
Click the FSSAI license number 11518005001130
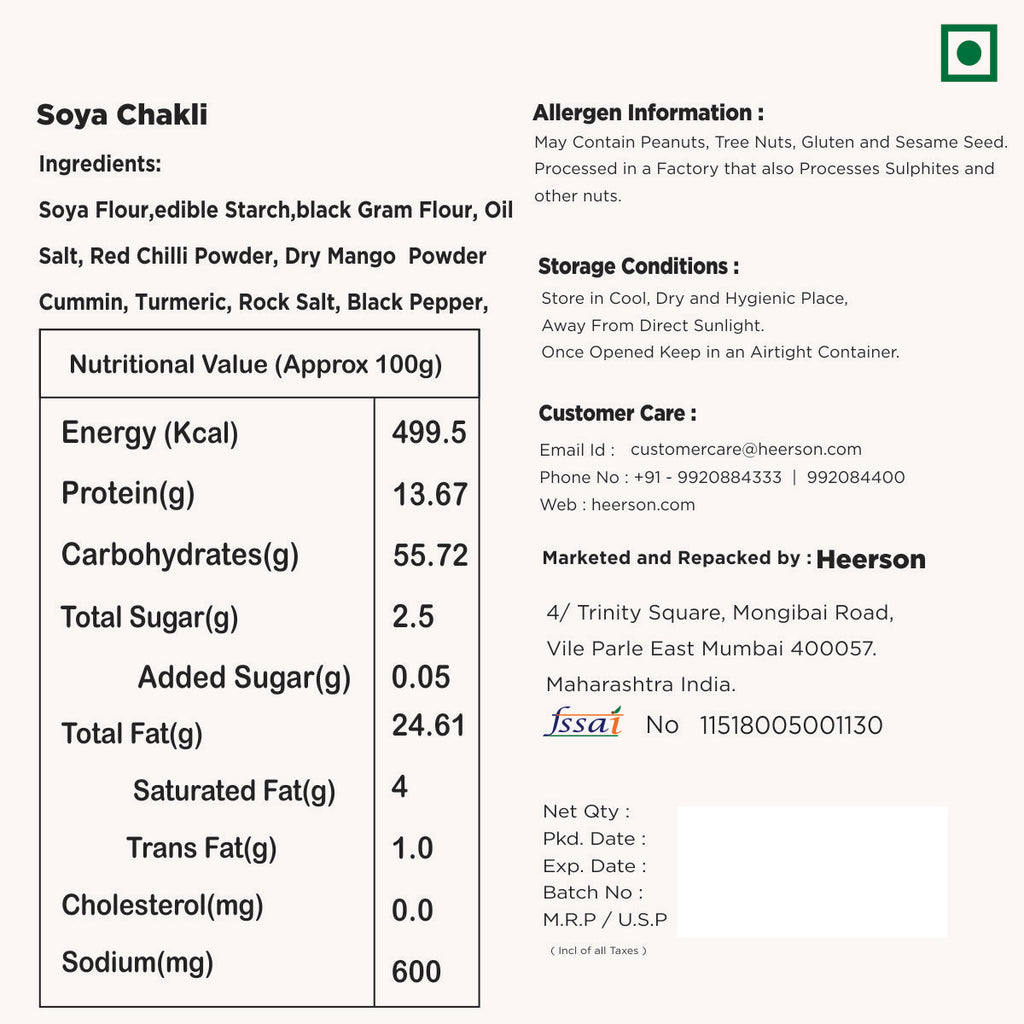click(x=790, y=726)
